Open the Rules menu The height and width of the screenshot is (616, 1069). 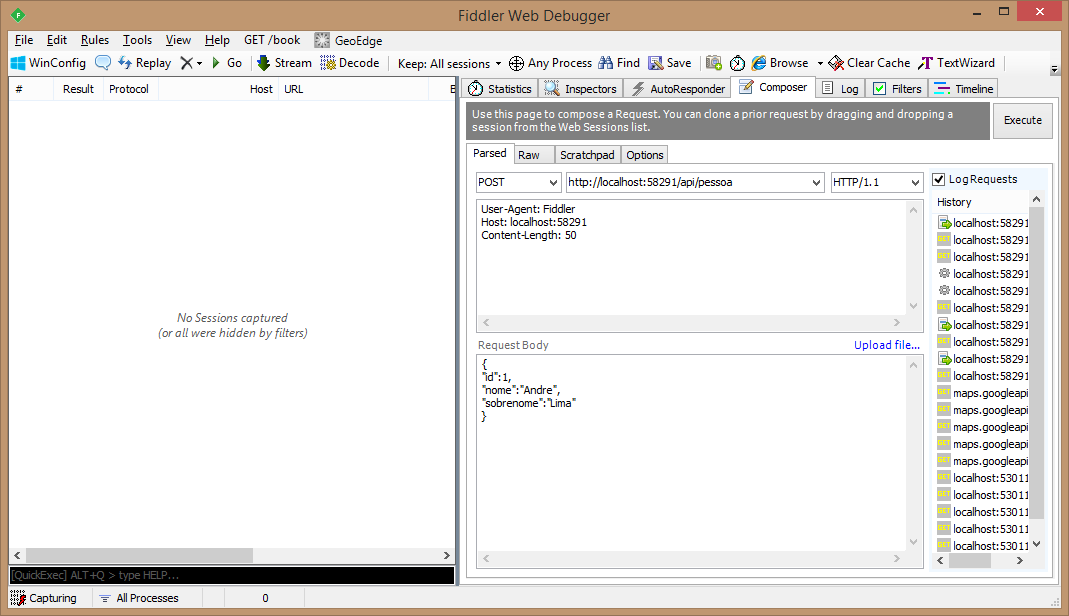pyautogui.click(x=95, y=40)
